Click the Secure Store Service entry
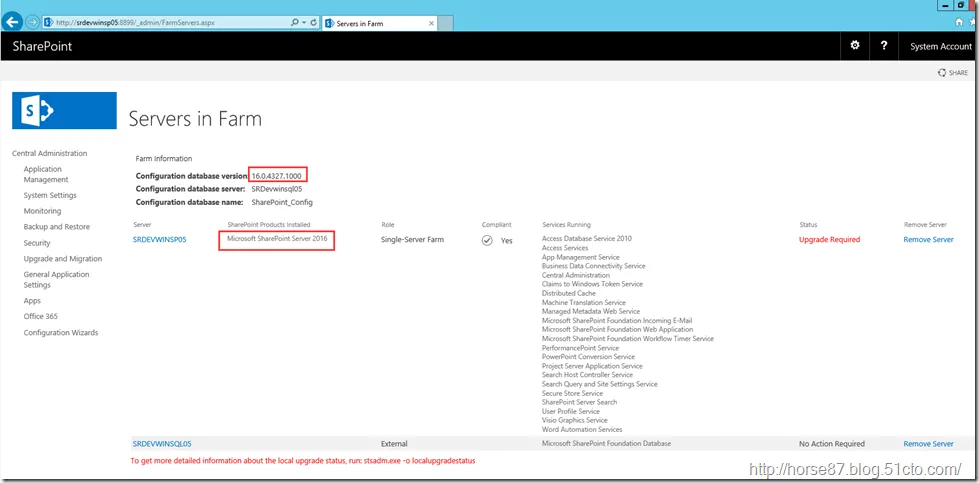 click(x=572, y=393)
